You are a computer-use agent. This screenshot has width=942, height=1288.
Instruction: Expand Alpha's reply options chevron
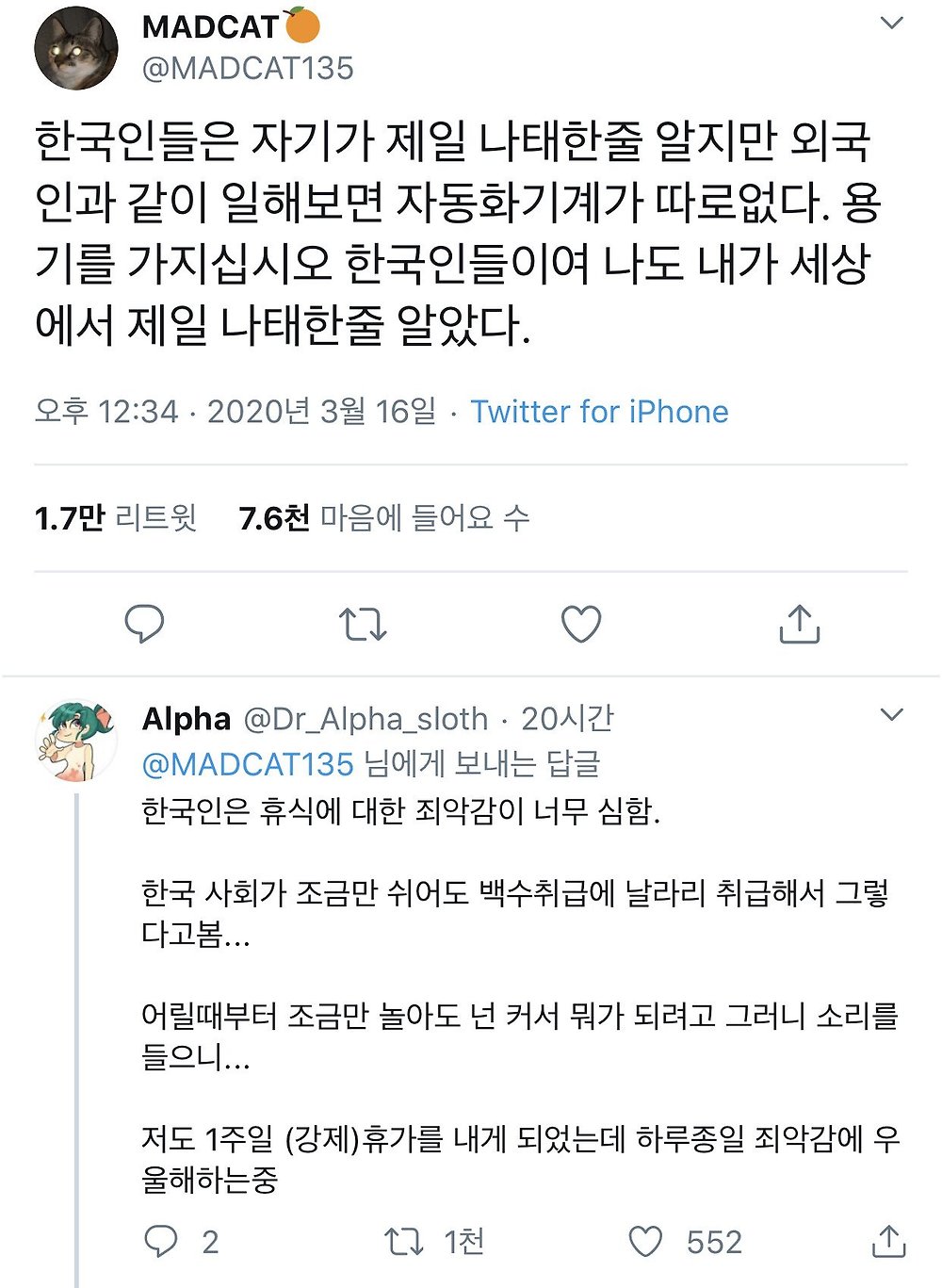coord(891,715)
